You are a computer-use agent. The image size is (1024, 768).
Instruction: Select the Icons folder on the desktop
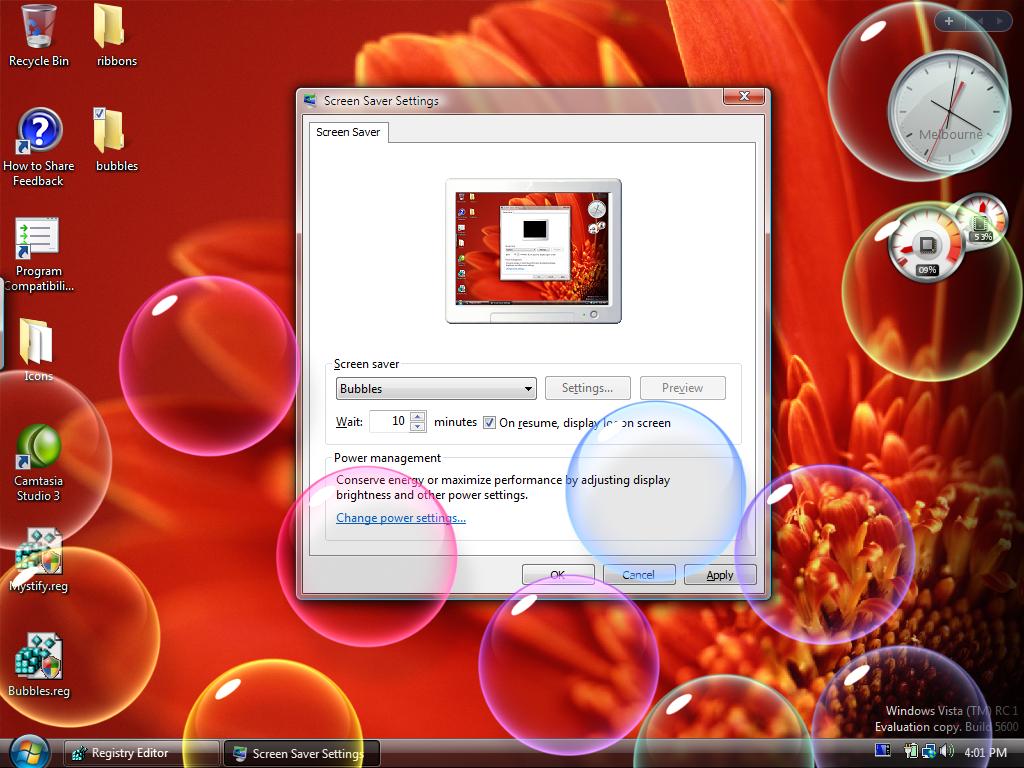coord(37,349)
